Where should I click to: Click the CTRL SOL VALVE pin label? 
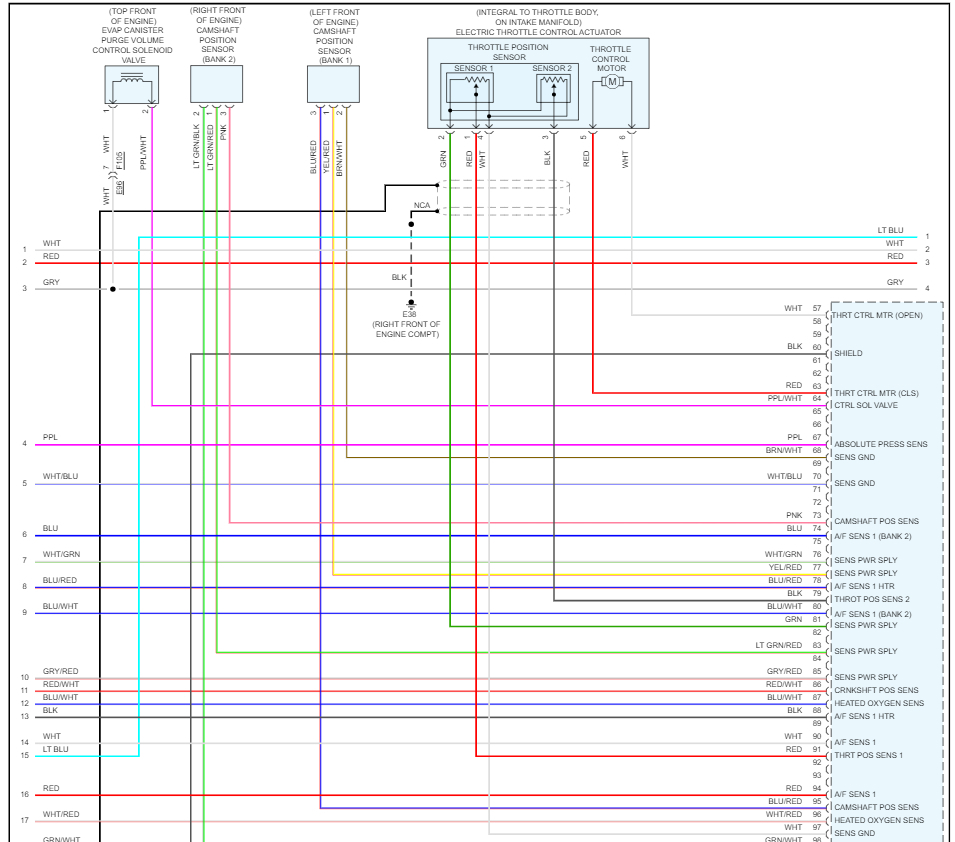click(x=865, y=405)
